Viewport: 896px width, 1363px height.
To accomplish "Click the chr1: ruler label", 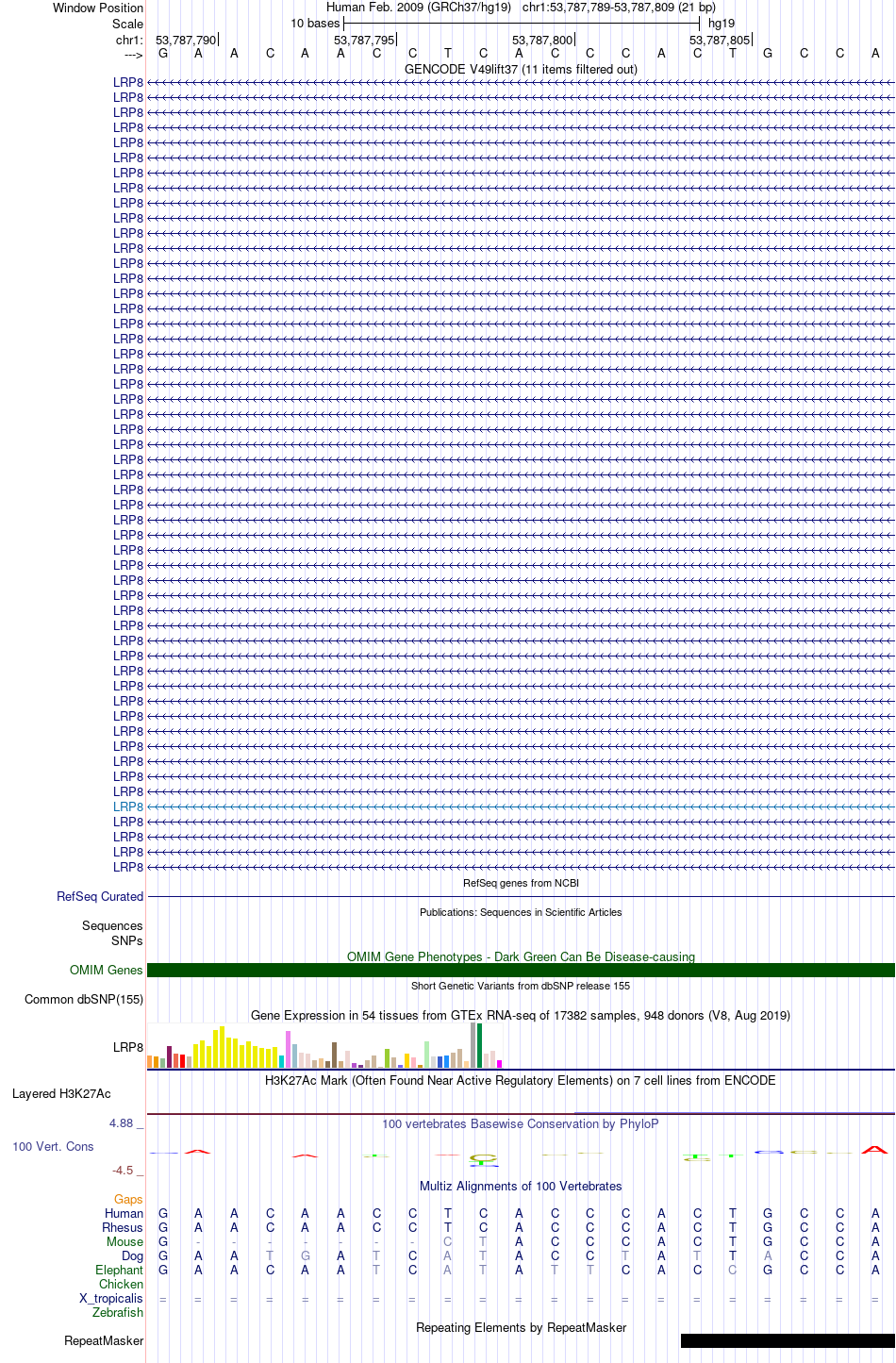I will (129, 40).
